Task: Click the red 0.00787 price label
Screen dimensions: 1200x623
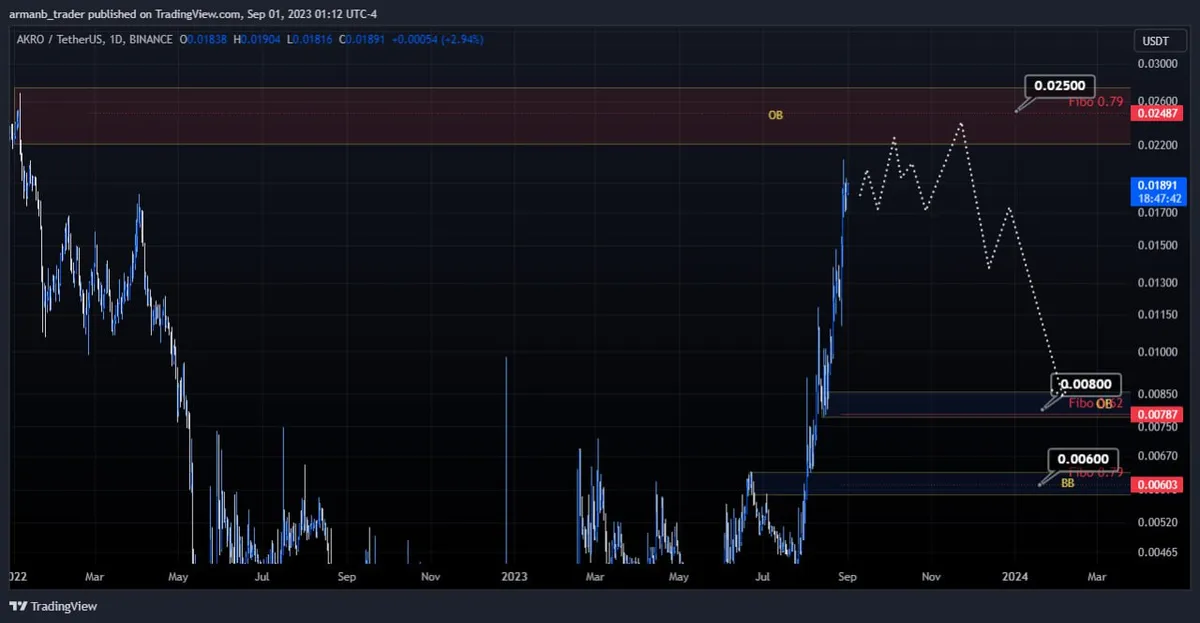Action: [x=1157, y=414]
